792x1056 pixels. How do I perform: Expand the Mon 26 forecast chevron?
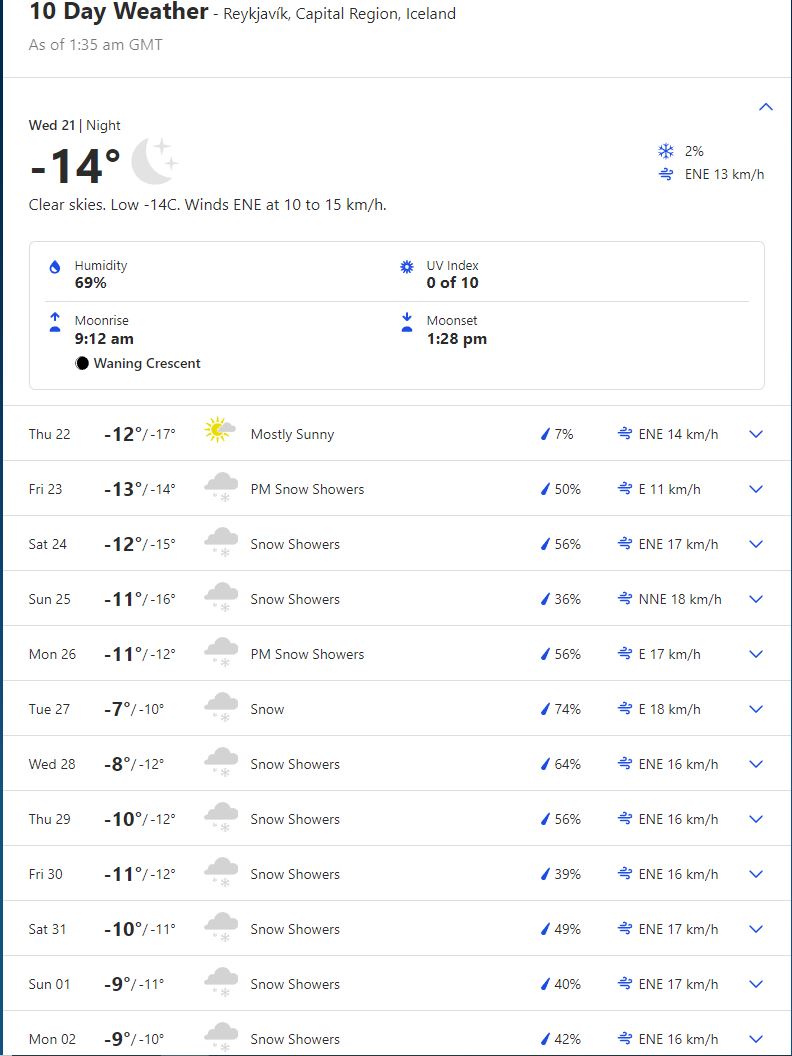coord(756,654)
